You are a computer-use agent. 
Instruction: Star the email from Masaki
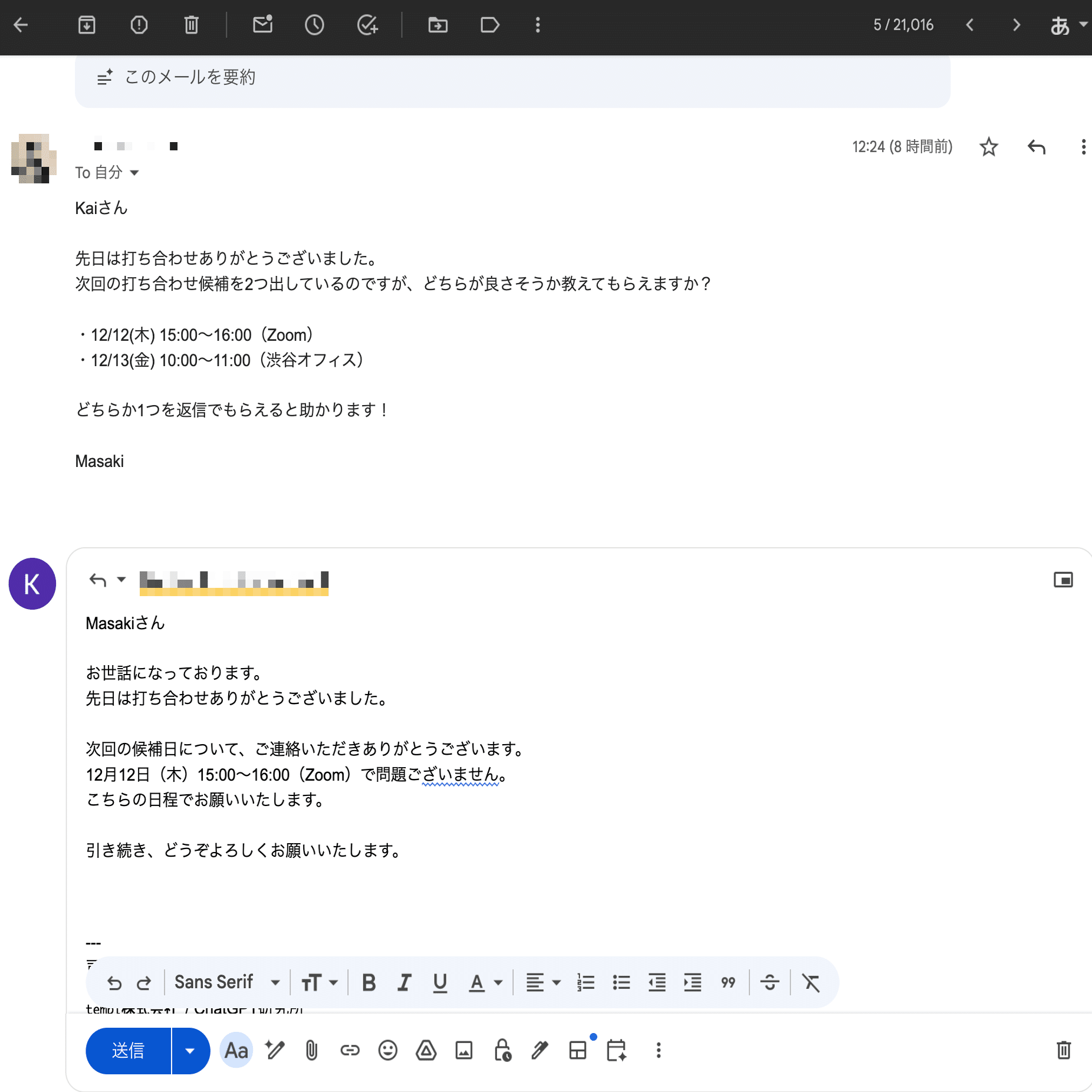[988, 147]
